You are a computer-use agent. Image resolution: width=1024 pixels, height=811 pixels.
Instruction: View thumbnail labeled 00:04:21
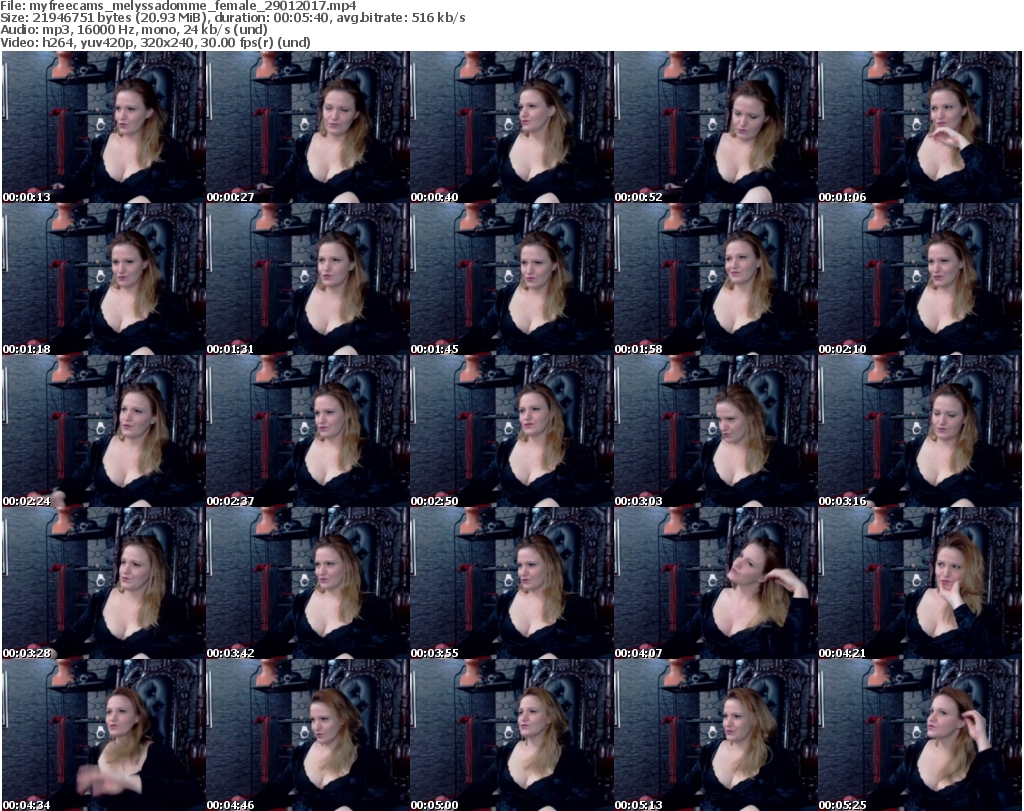(x=920, y=584)
